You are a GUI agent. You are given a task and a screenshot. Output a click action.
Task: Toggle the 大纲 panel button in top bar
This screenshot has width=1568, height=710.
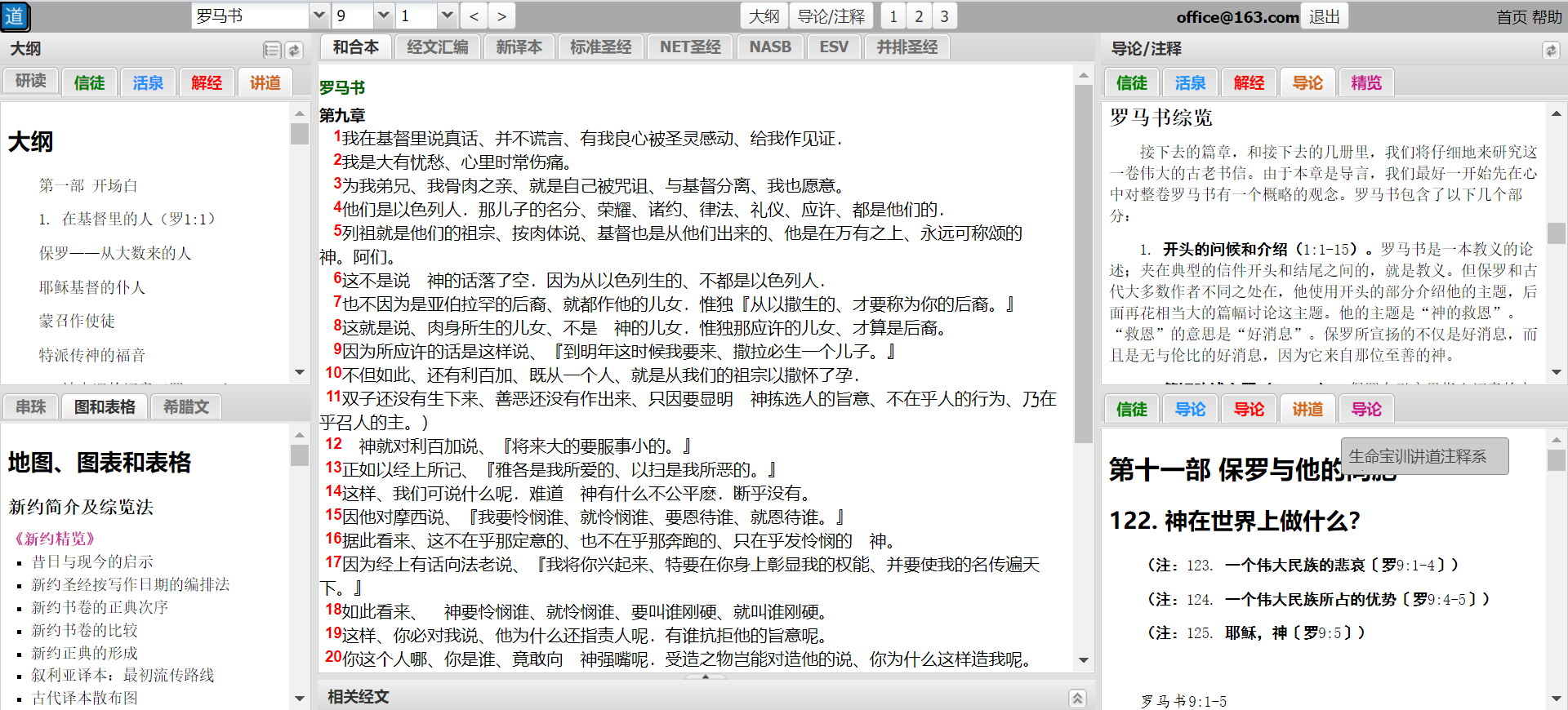pos(764,16)
